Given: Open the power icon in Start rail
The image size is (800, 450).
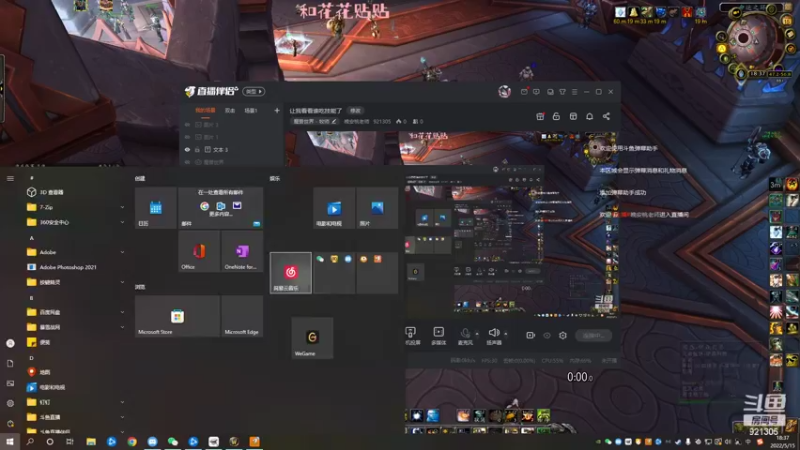Looking at the screenshot, I should (x=10, y=423).
